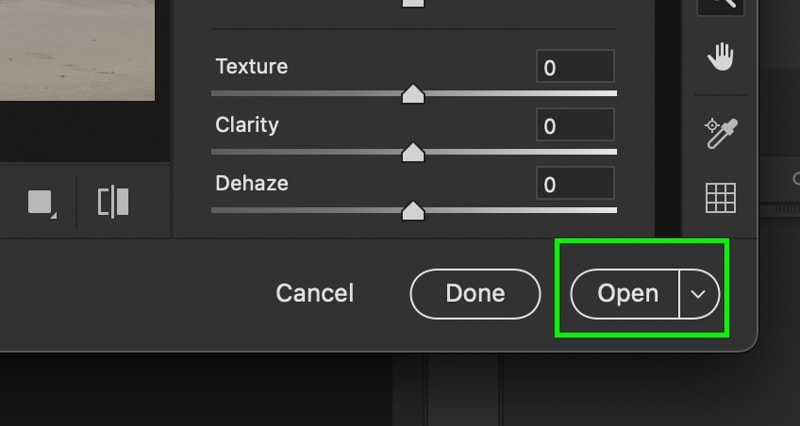Screen dimensions: 800x426
Task: Expand the Open button dropdown arrow
Action: click(698, 294)
